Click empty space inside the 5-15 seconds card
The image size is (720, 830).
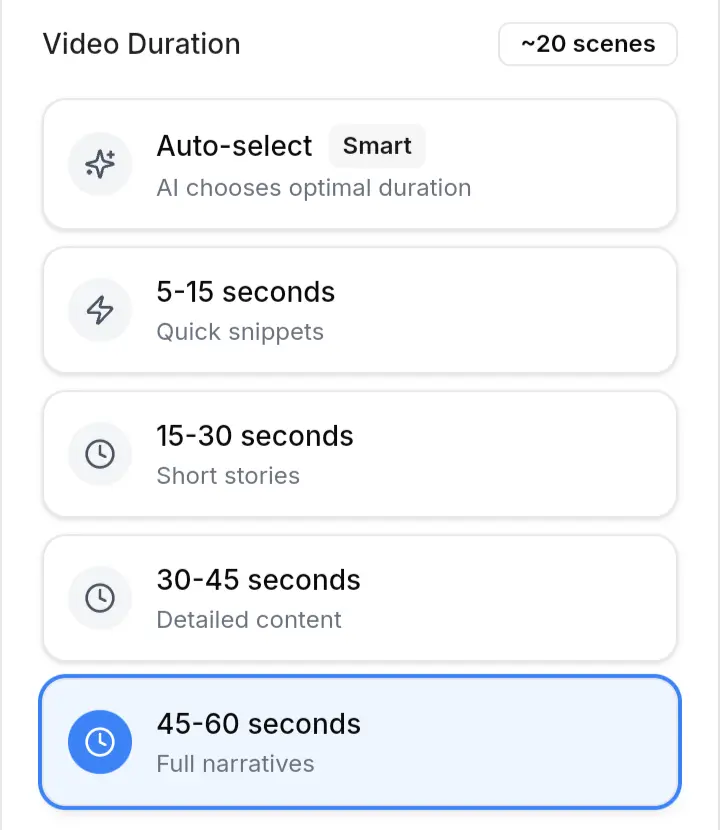503,310
